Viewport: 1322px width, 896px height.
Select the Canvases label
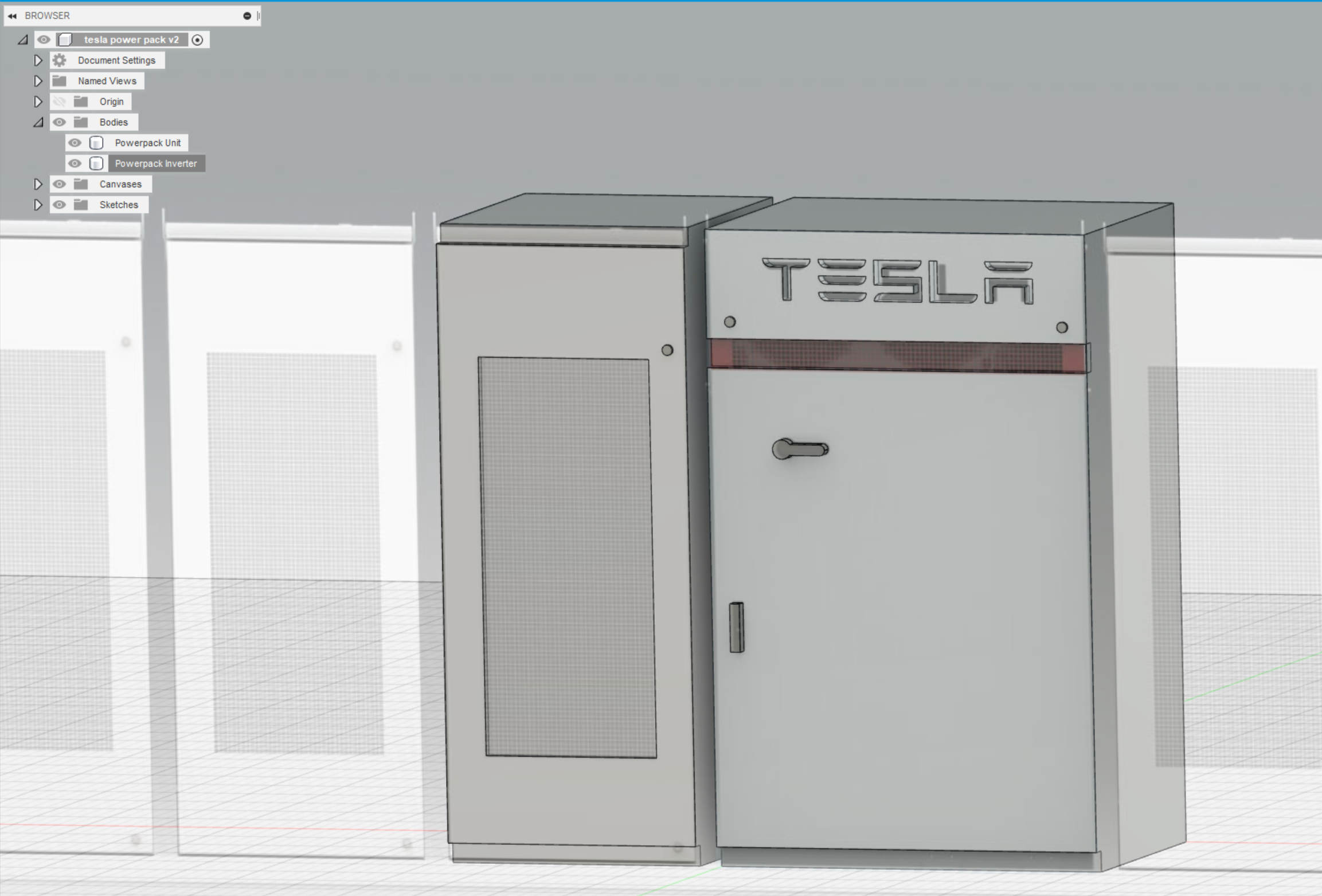click(120, 184)
